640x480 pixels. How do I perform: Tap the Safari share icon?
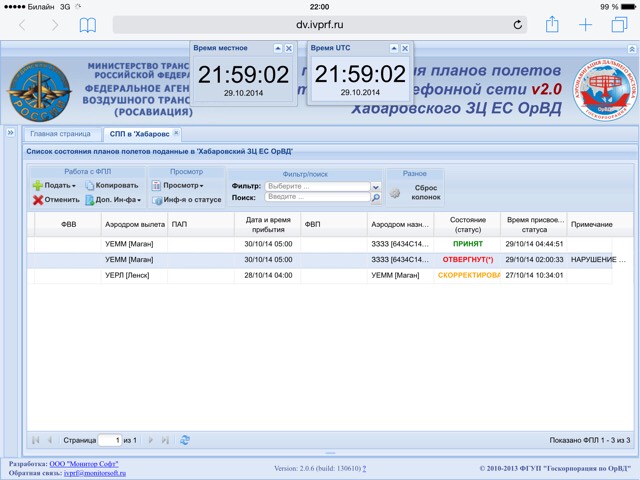point(552,24)
